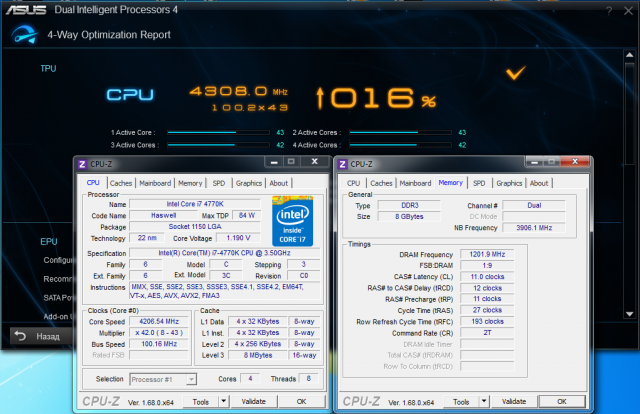Minimize the left CPU-Z window
640x414 pixels.
point(274,162)
